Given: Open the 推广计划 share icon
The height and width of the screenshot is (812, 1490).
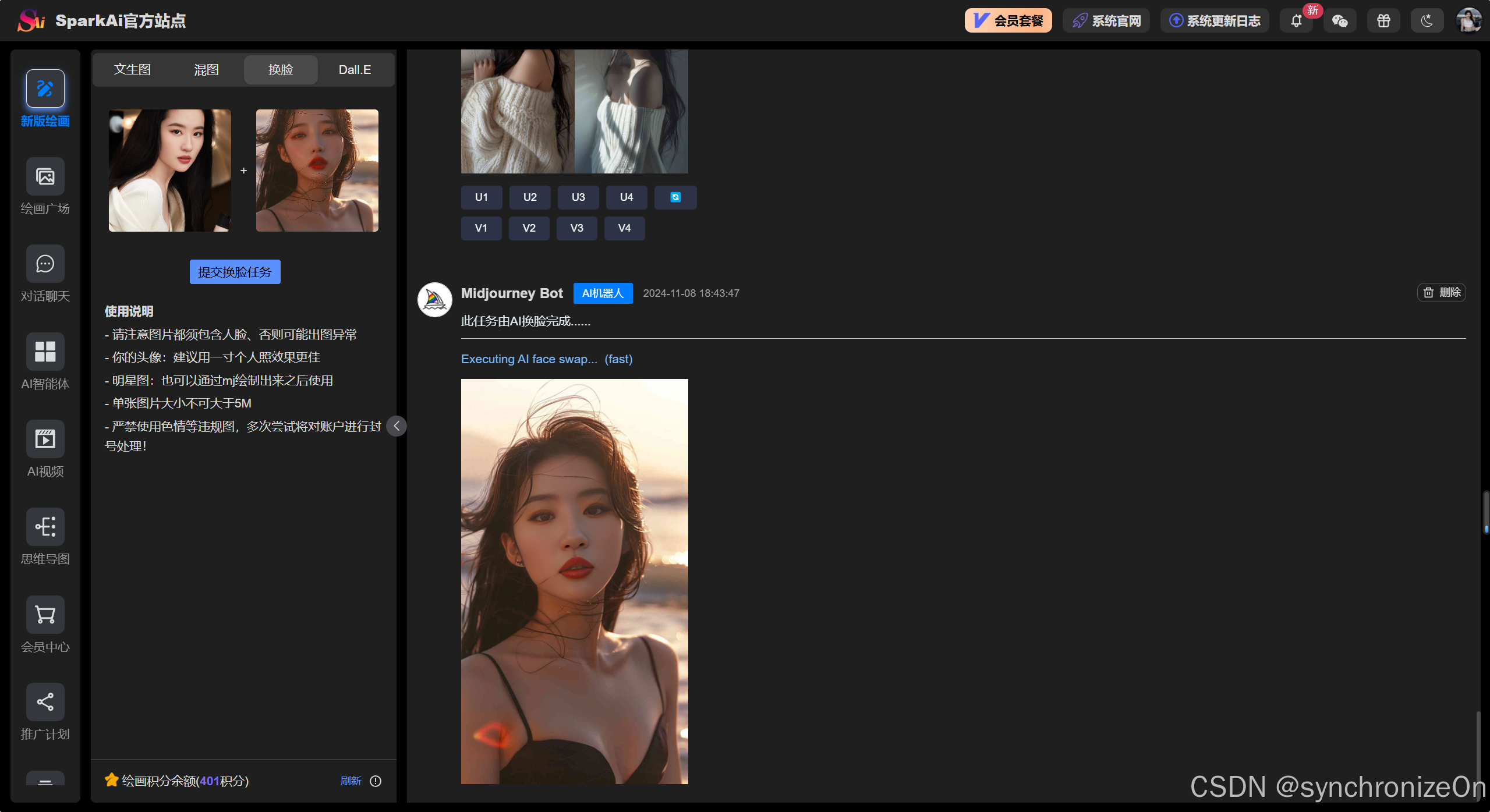Looking at the screenshot, I should pyautogui.click(x=45, y=702).
